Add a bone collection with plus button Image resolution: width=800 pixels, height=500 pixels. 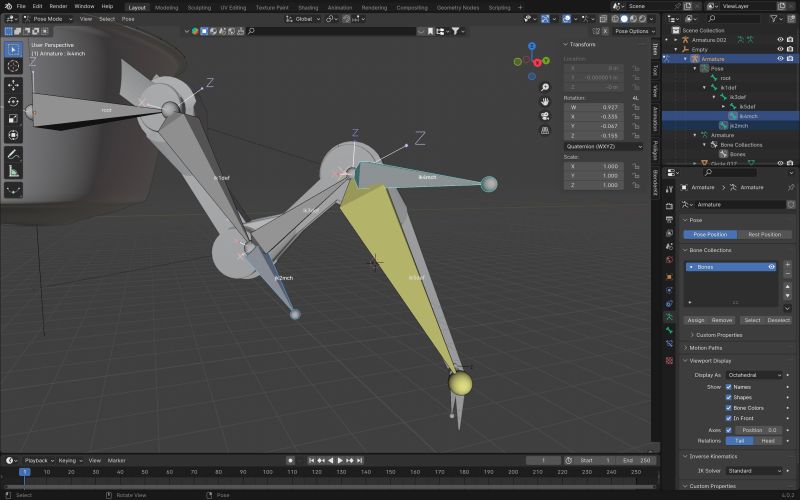(787, 264)
